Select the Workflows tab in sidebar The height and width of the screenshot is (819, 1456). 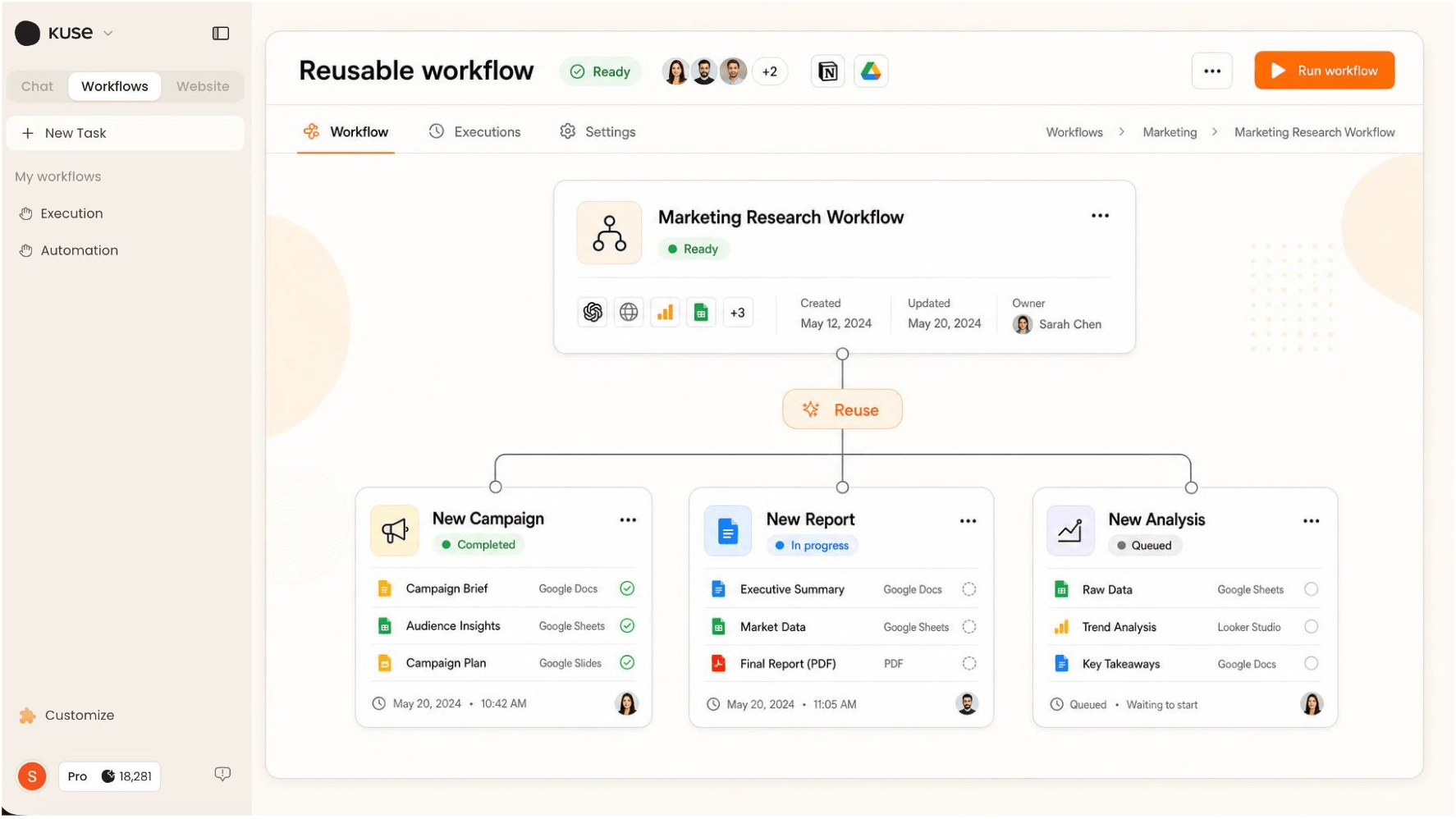[x=115, y=86]
